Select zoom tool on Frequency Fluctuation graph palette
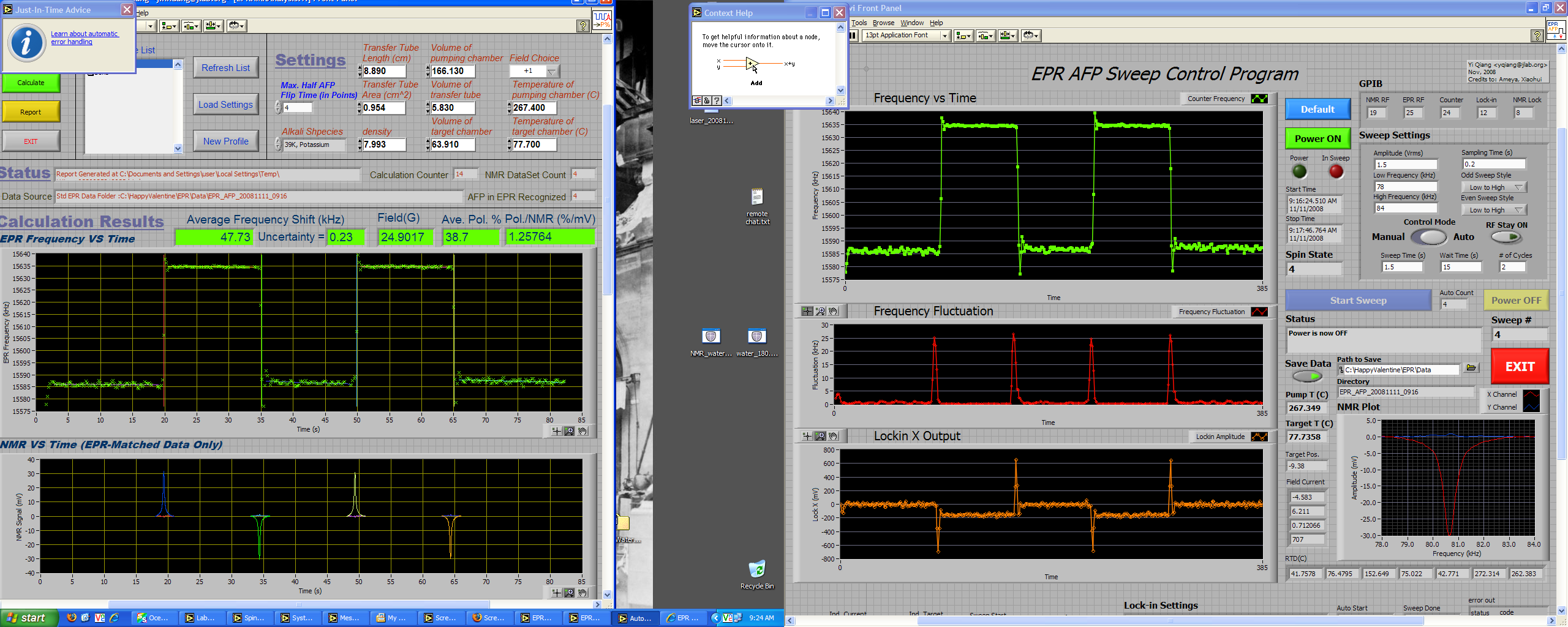Viewport: 1568px width, 627px height. click(820, 311)
